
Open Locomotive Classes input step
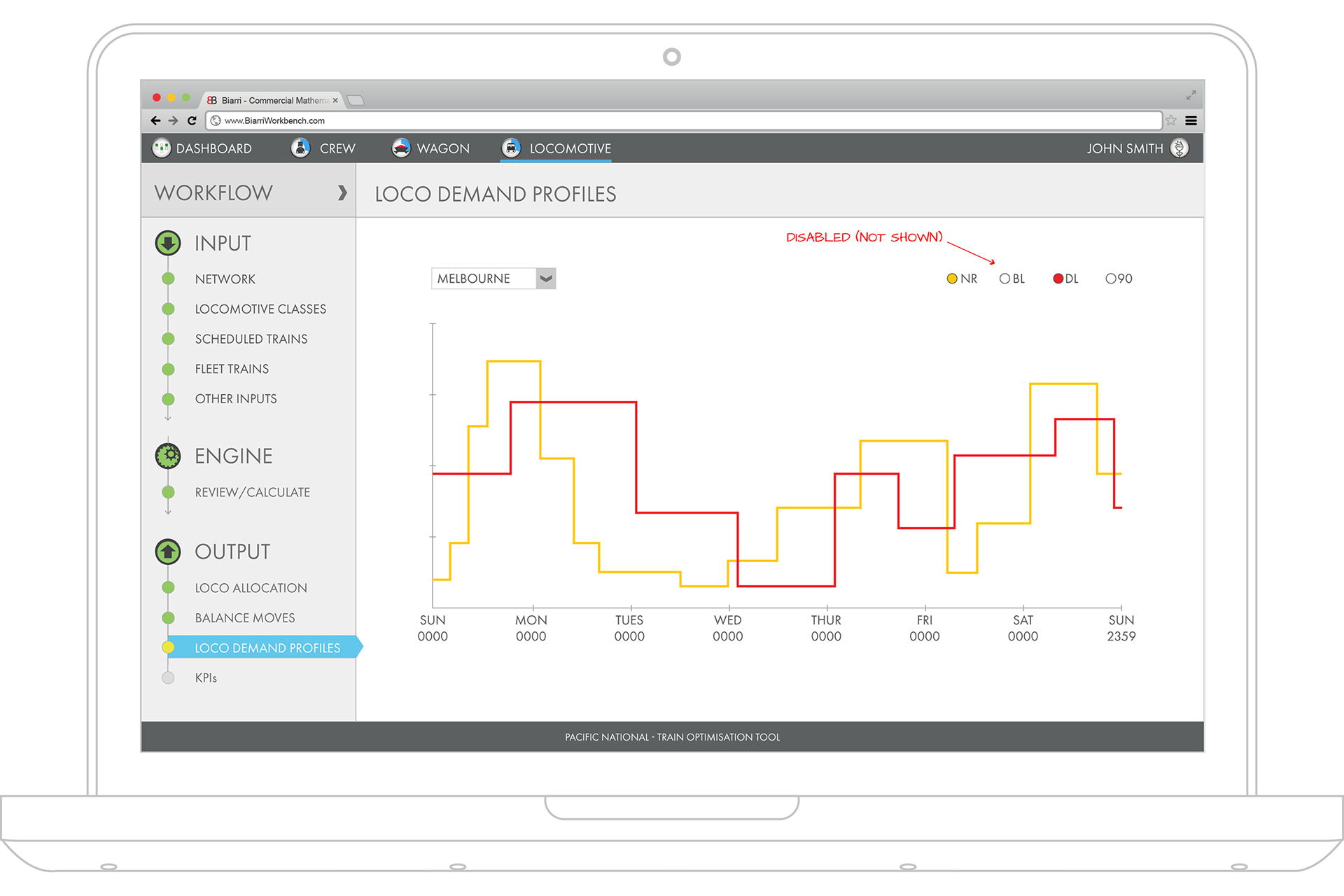260,309
